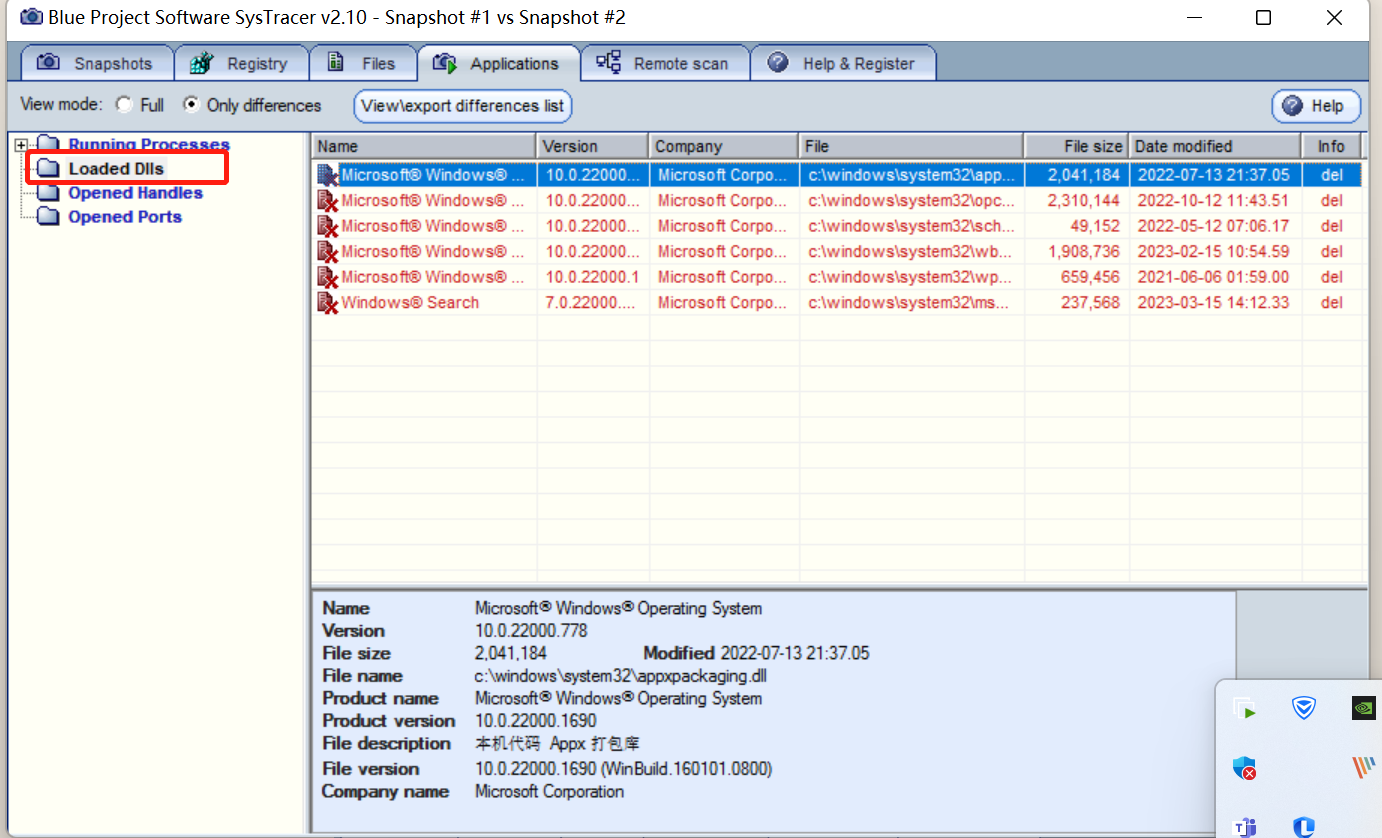The height and width of the screenshot is (838, 1382).
Task: Click the icon of the selected appxpackaging row
Action: (327, 175)
